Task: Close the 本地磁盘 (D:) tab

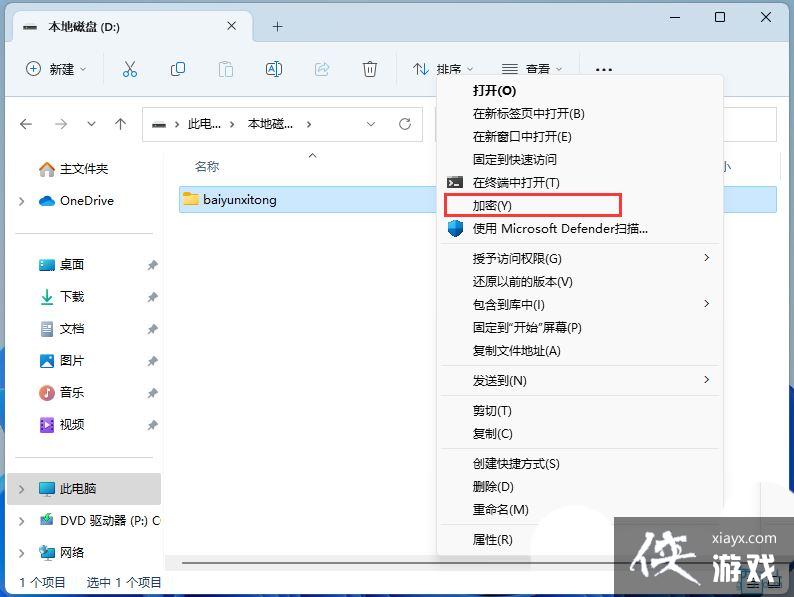Action: pos(231,26)
